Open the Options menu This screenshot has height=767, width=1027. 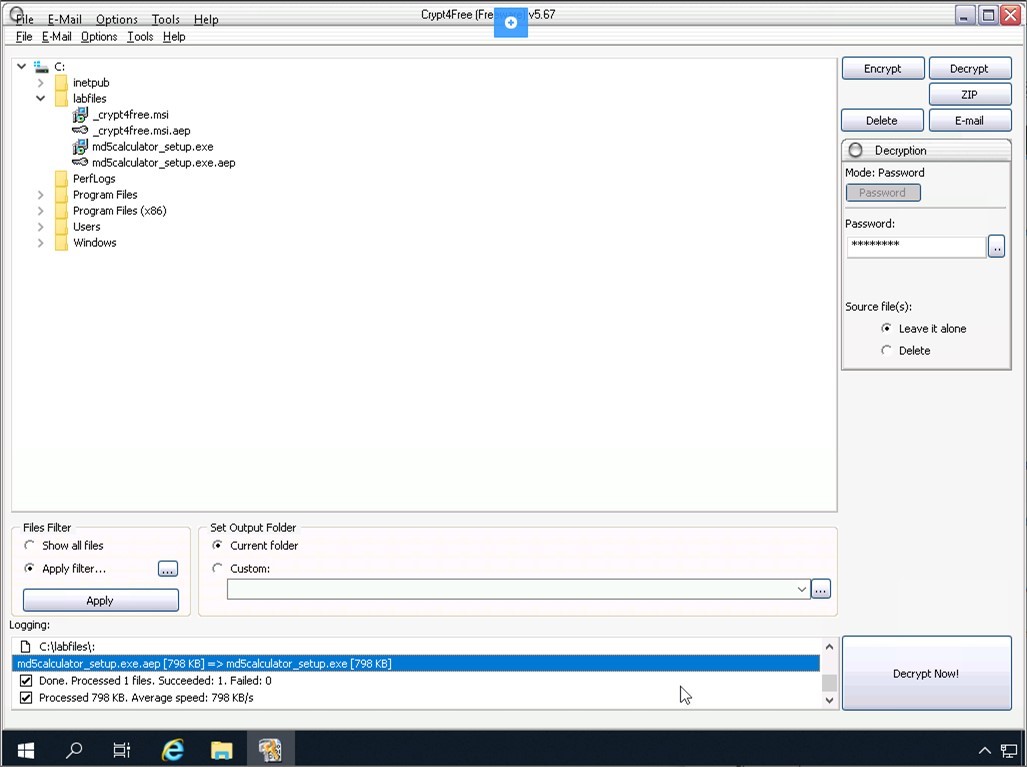tap(99, 37)
